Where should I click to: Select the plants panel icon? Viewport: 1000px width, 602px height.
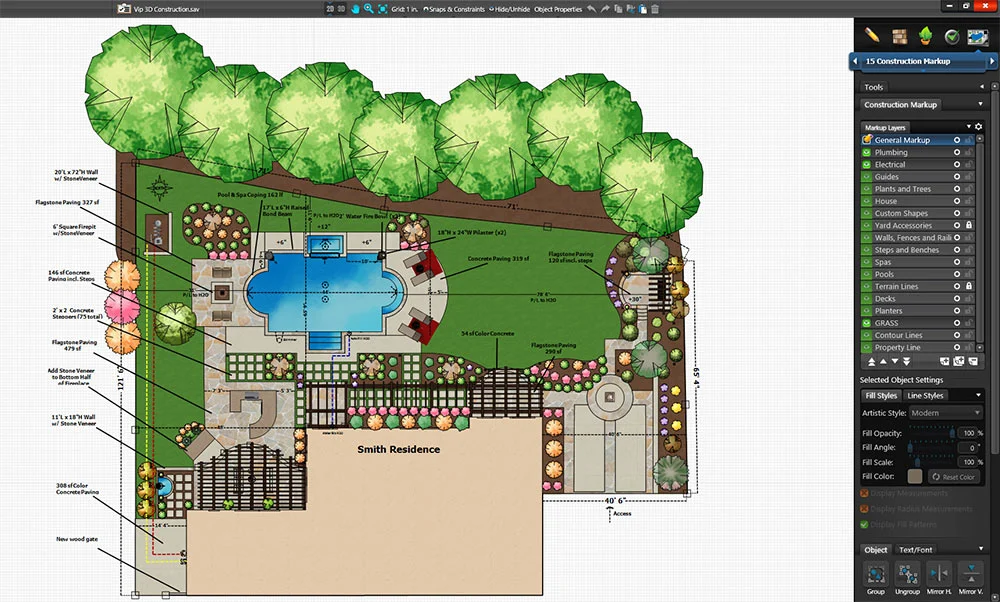[x=925, y=36]
